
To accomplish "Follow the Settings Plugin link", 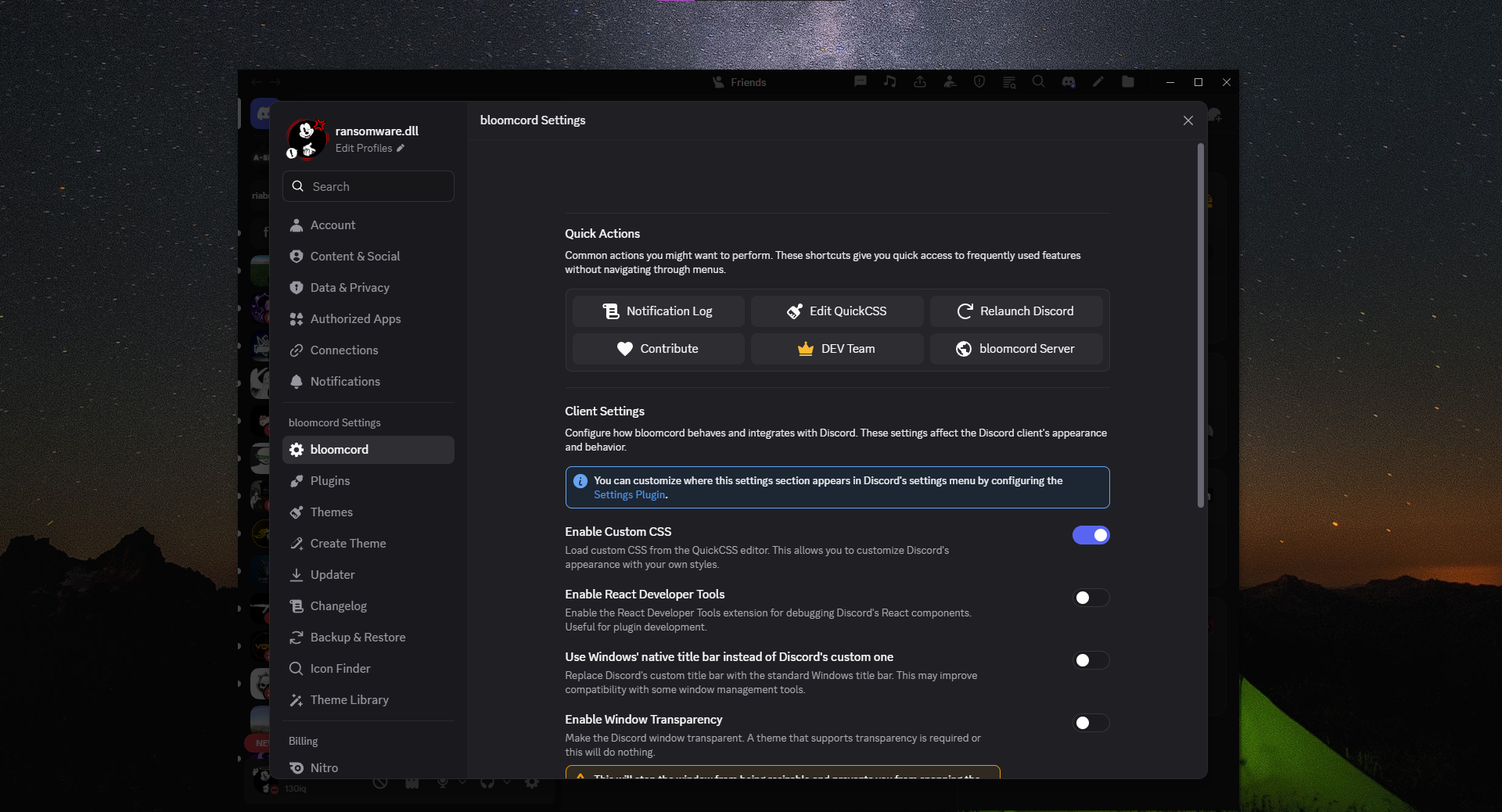I will click(x=629, y=495).
